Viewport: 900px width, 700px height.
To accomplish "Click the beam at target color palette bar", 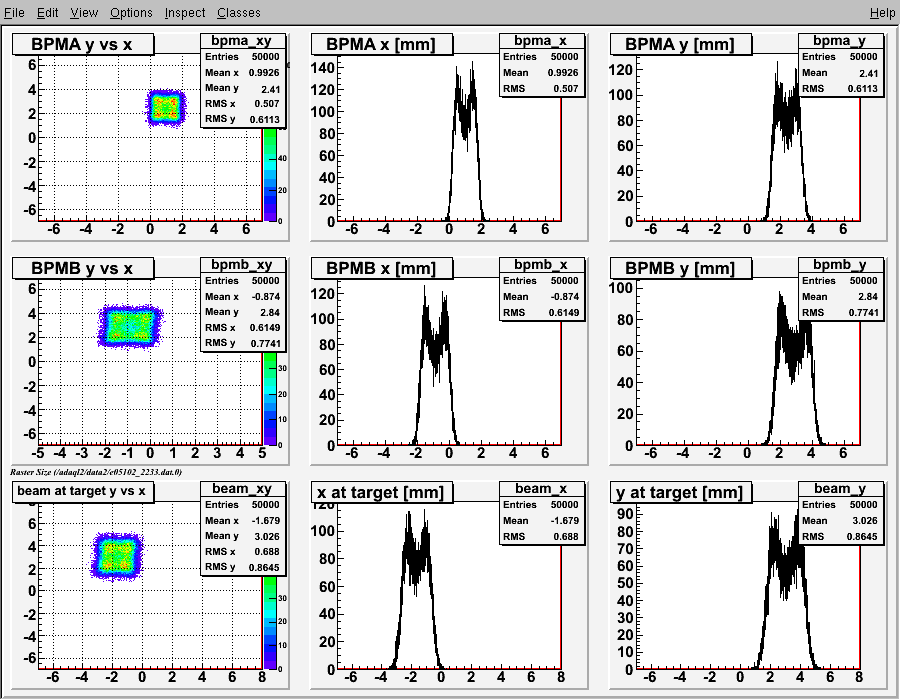I will pyautogui.click(x=270, y=623).
